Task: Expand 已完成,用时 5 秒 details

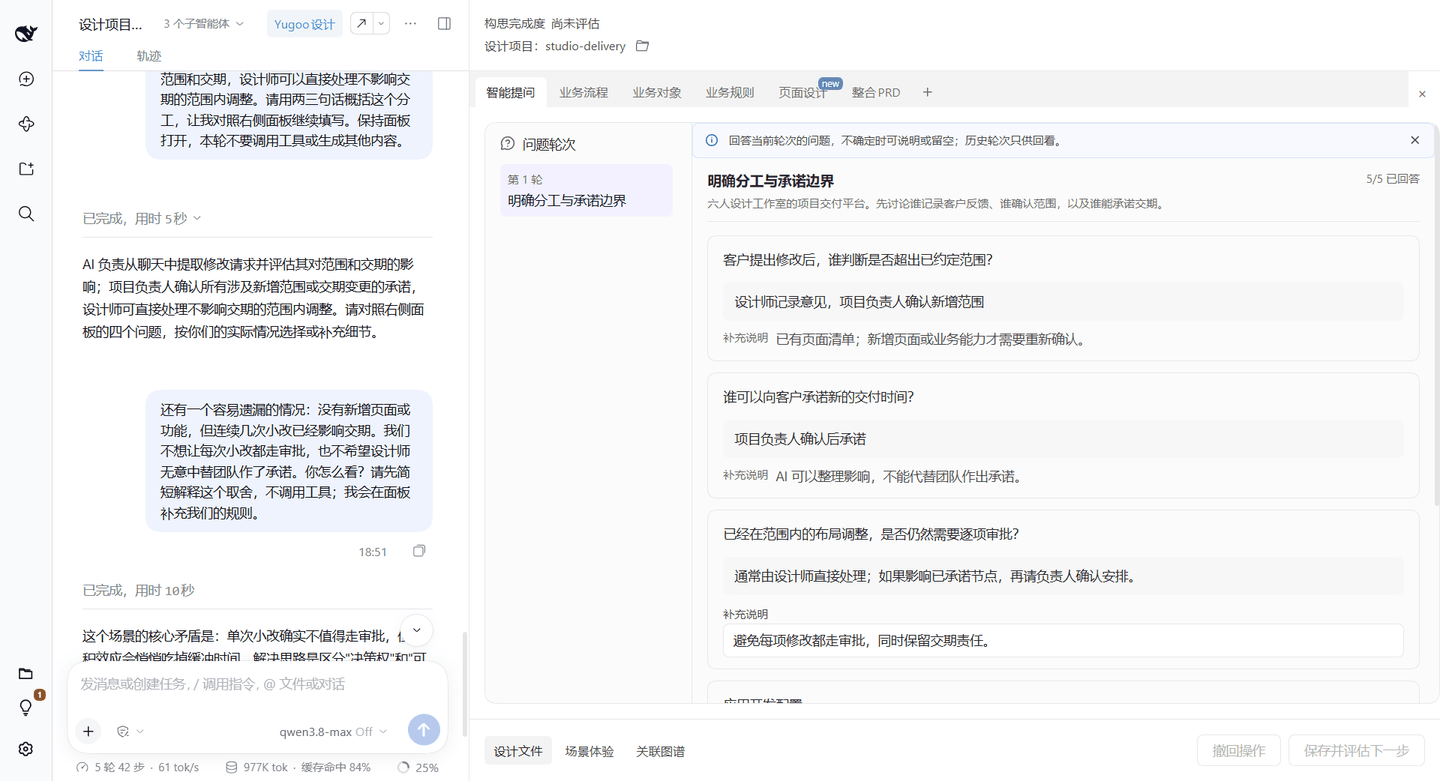Action: (142, 218)
